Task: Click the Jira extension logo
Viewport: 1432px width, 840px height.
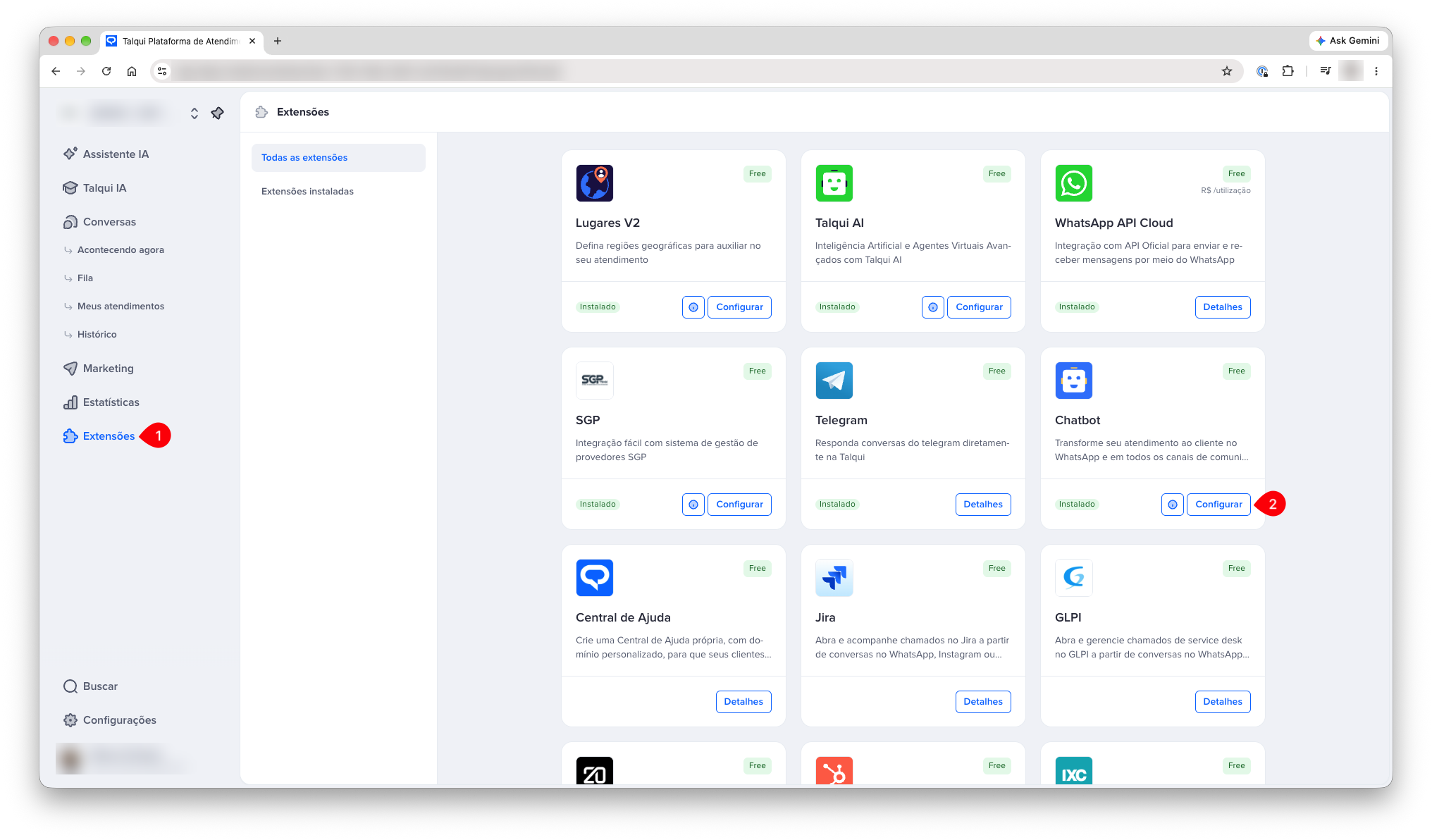Action: [x=834, y=578]
